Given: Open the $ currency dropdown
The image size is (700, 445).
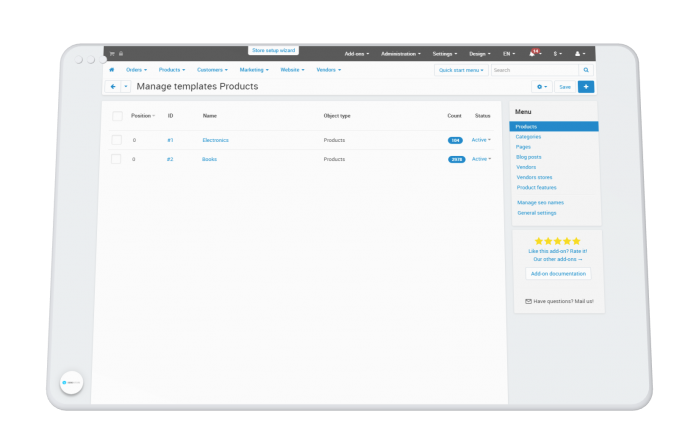Looking at the screenshot, I should click(558, 54).
